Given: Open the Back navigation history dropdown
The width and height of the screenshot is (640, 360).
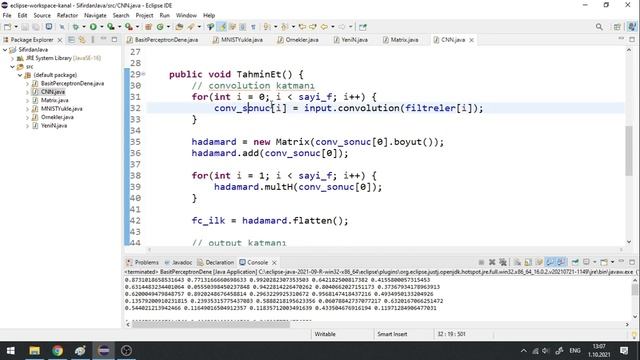Looking at the screenshot, I should [x=333, y=27].
